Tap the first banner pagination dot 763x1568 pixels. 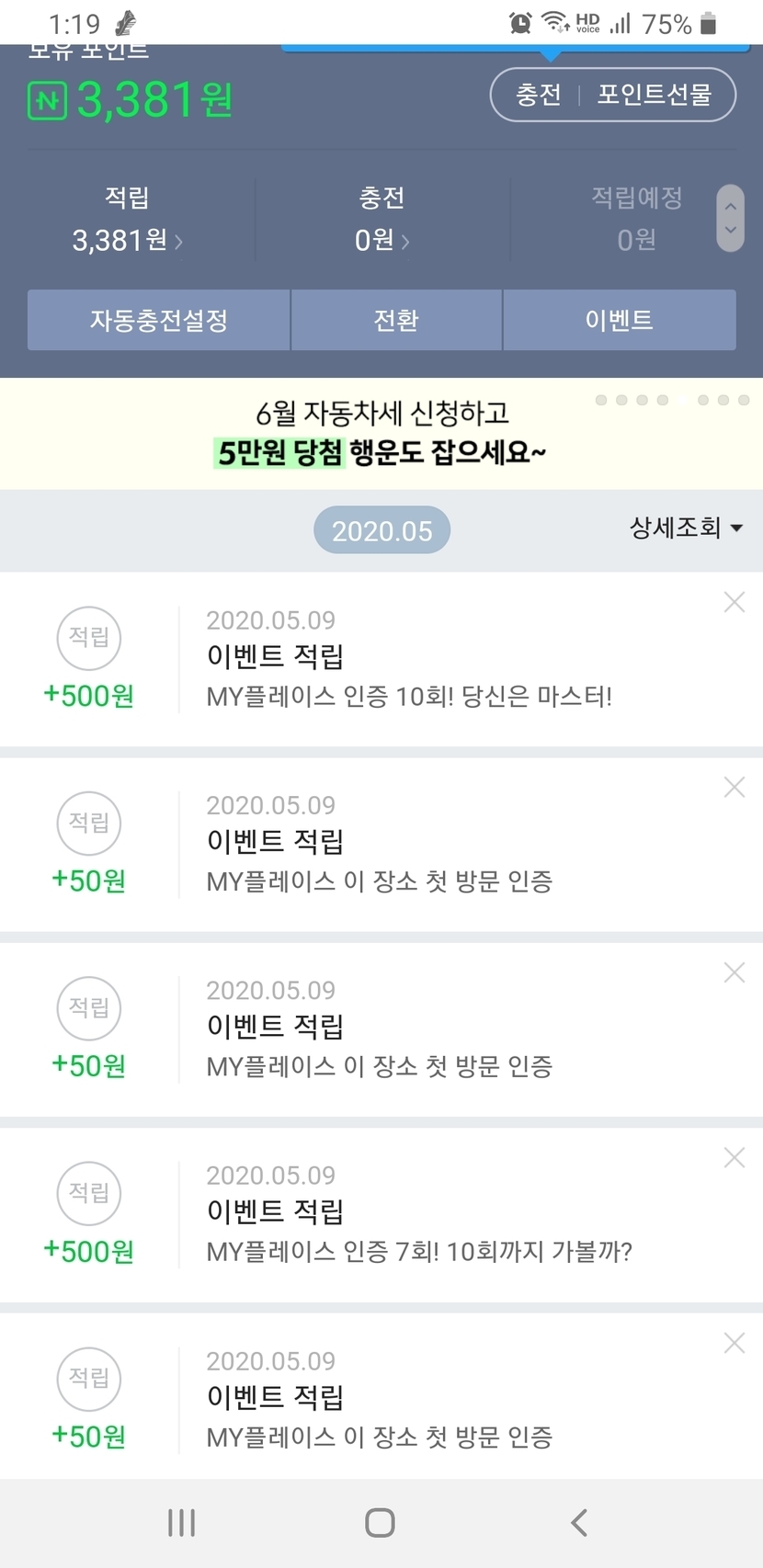[601, 400]
